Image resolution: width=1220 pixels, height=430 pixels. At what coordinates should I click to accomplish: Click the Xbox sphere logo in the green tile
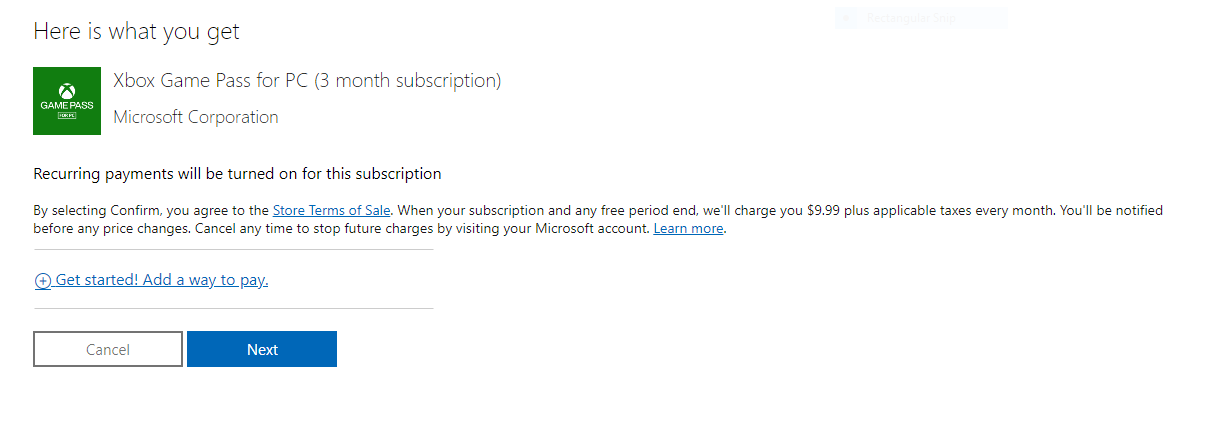click(67, 90)
